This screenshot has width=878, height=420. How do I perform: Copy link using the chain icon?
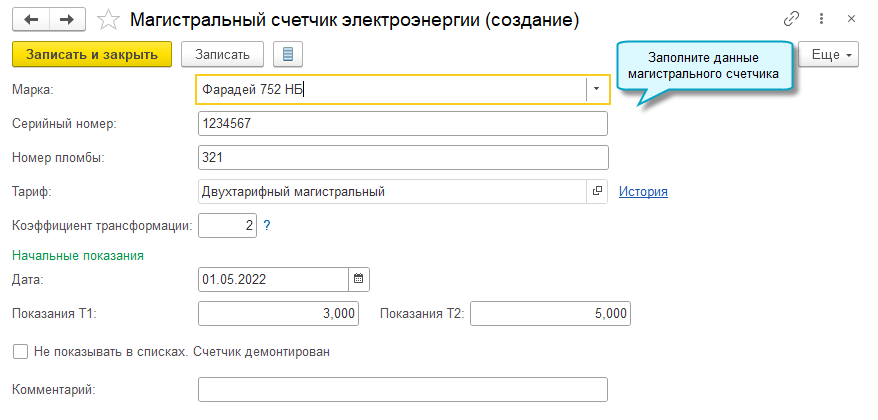(791, 20)
